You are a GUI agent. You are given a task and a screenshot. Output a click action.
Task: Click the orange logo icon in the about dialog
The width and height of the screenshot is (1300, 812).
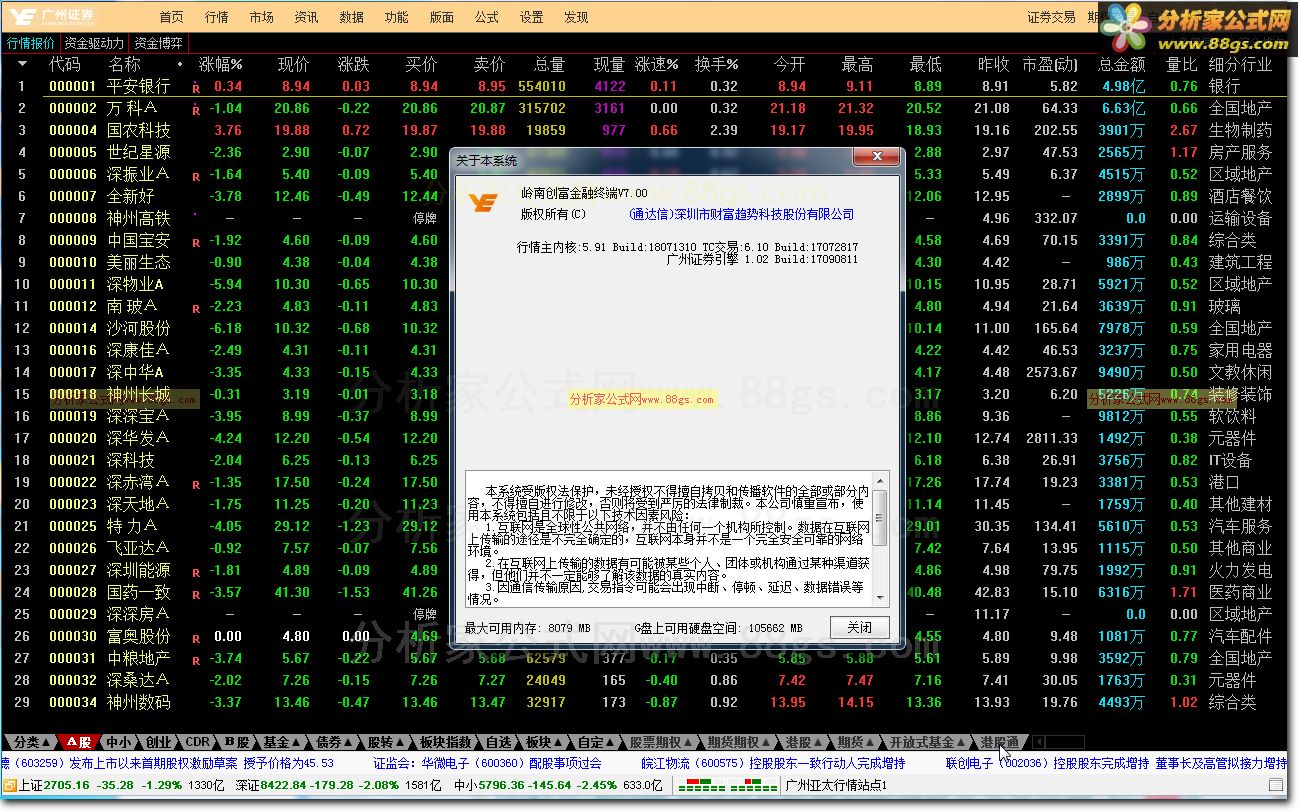click(484, 202)
